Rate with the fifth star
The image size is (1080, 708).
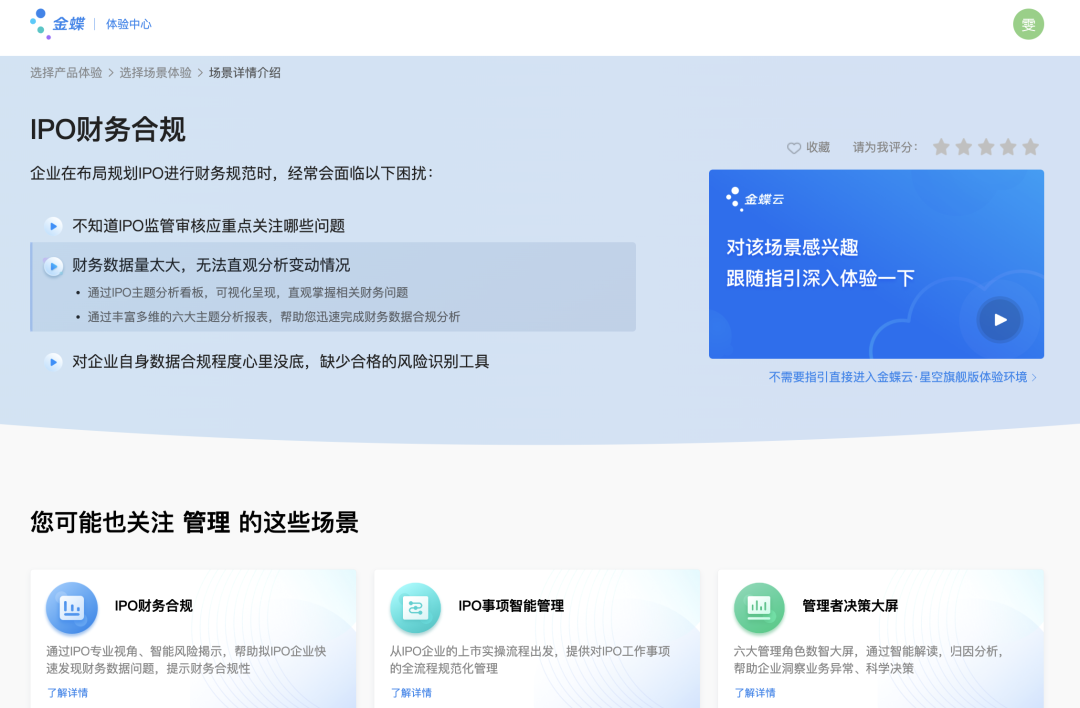pos(1030,147)
